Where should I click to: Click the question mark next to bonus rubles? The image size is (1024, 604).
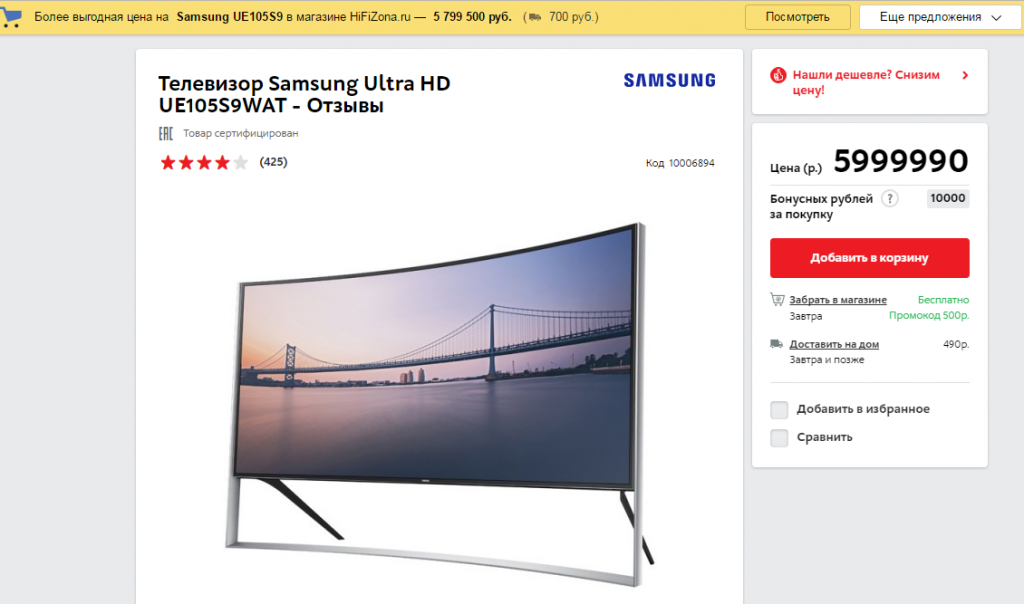[889, 199]
